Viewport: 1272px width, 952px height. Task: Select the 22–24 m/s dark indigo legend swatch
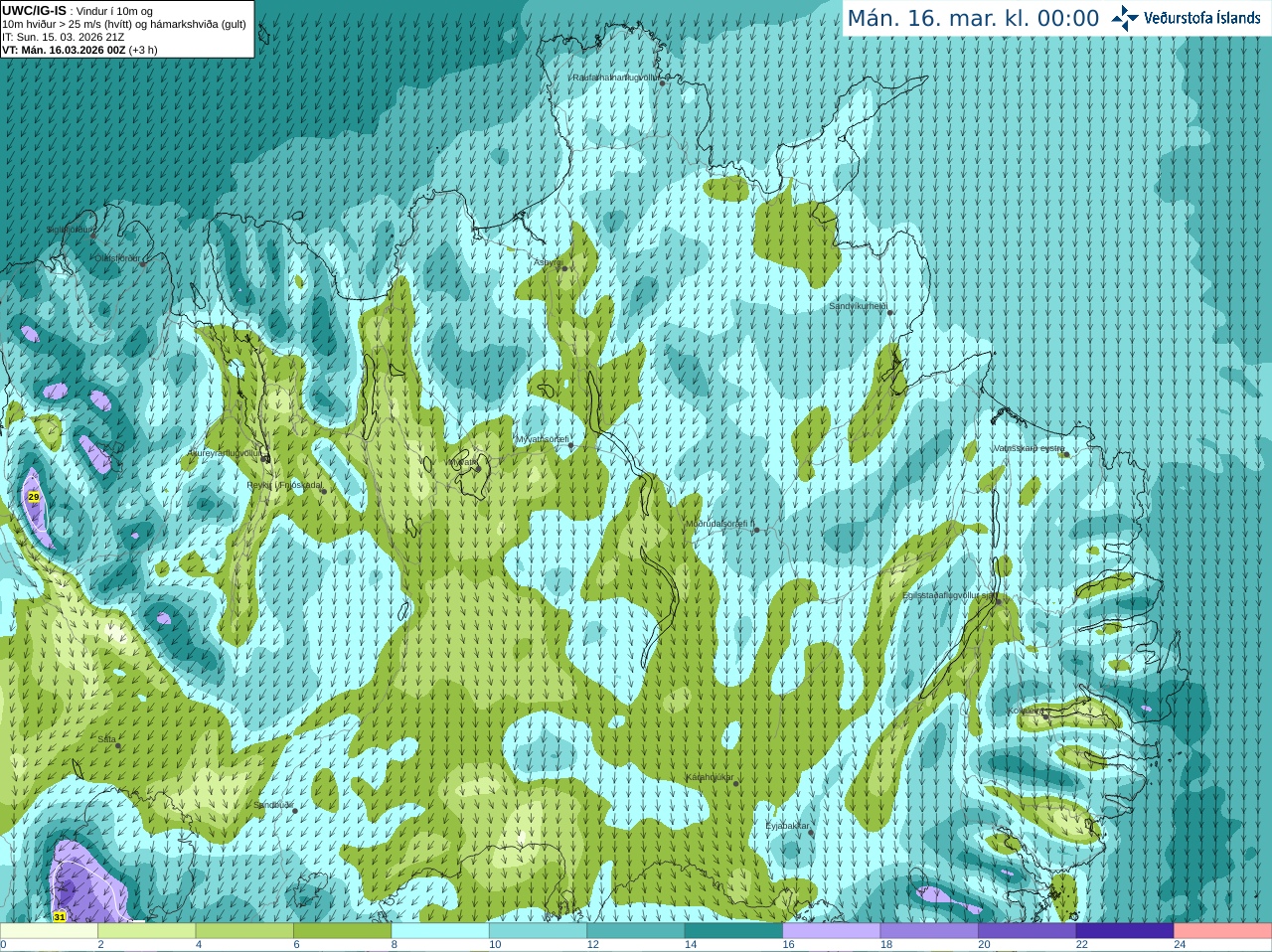coord(1125,931)
